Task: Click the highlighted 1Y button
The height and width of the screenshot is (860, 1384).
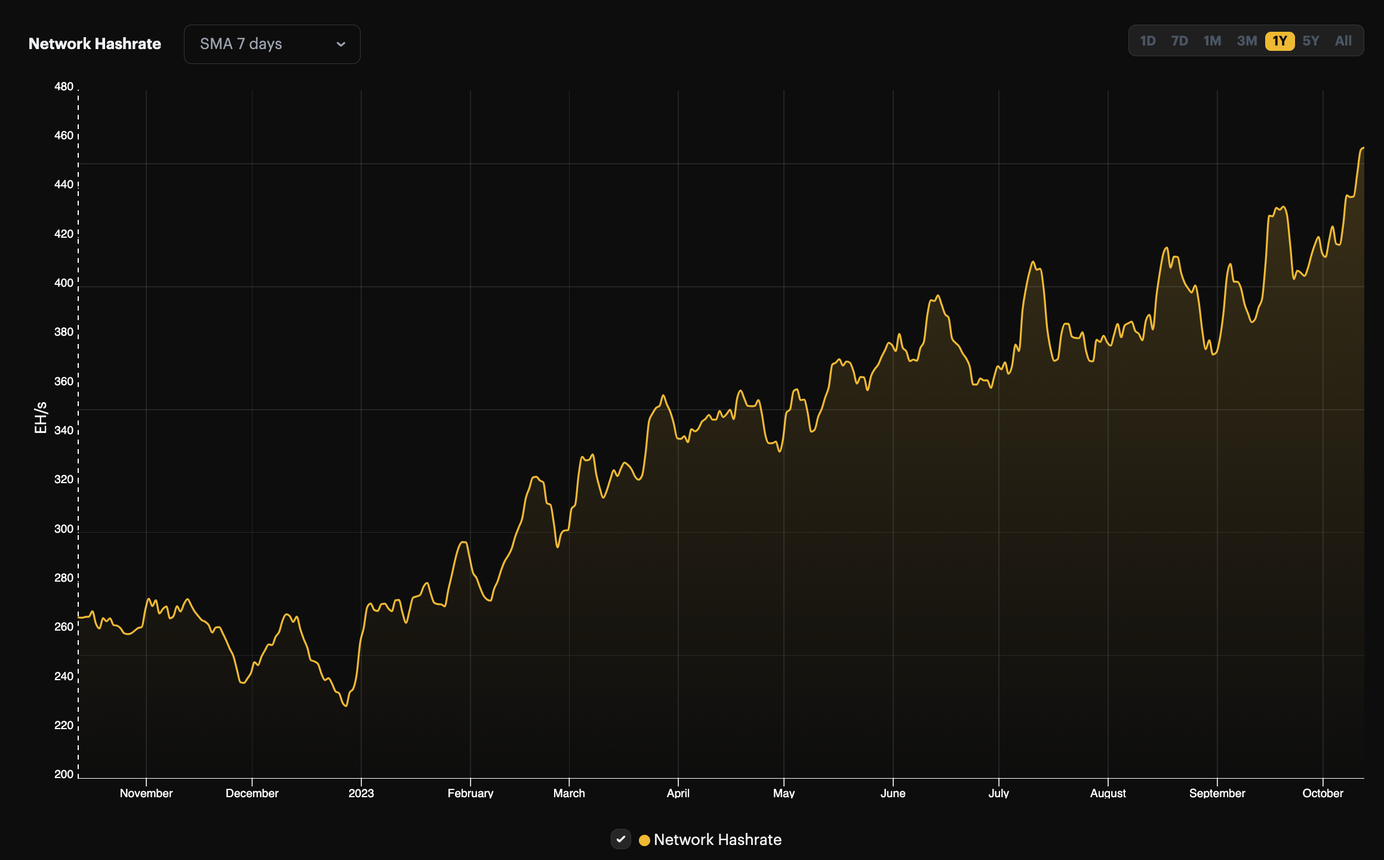Action: click(1279, 41)
